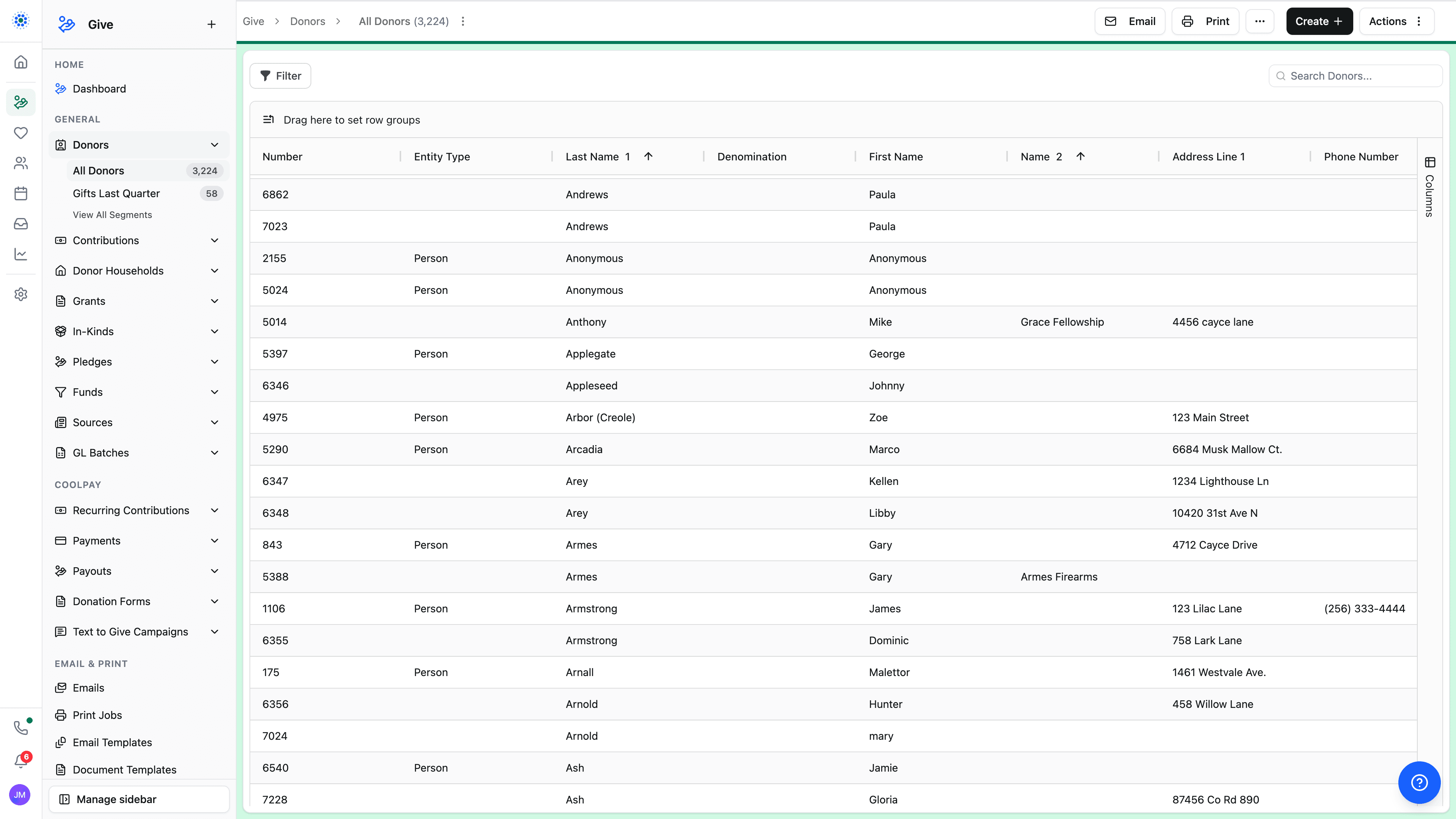Click the Email button in header

(x=1130, y=22)
